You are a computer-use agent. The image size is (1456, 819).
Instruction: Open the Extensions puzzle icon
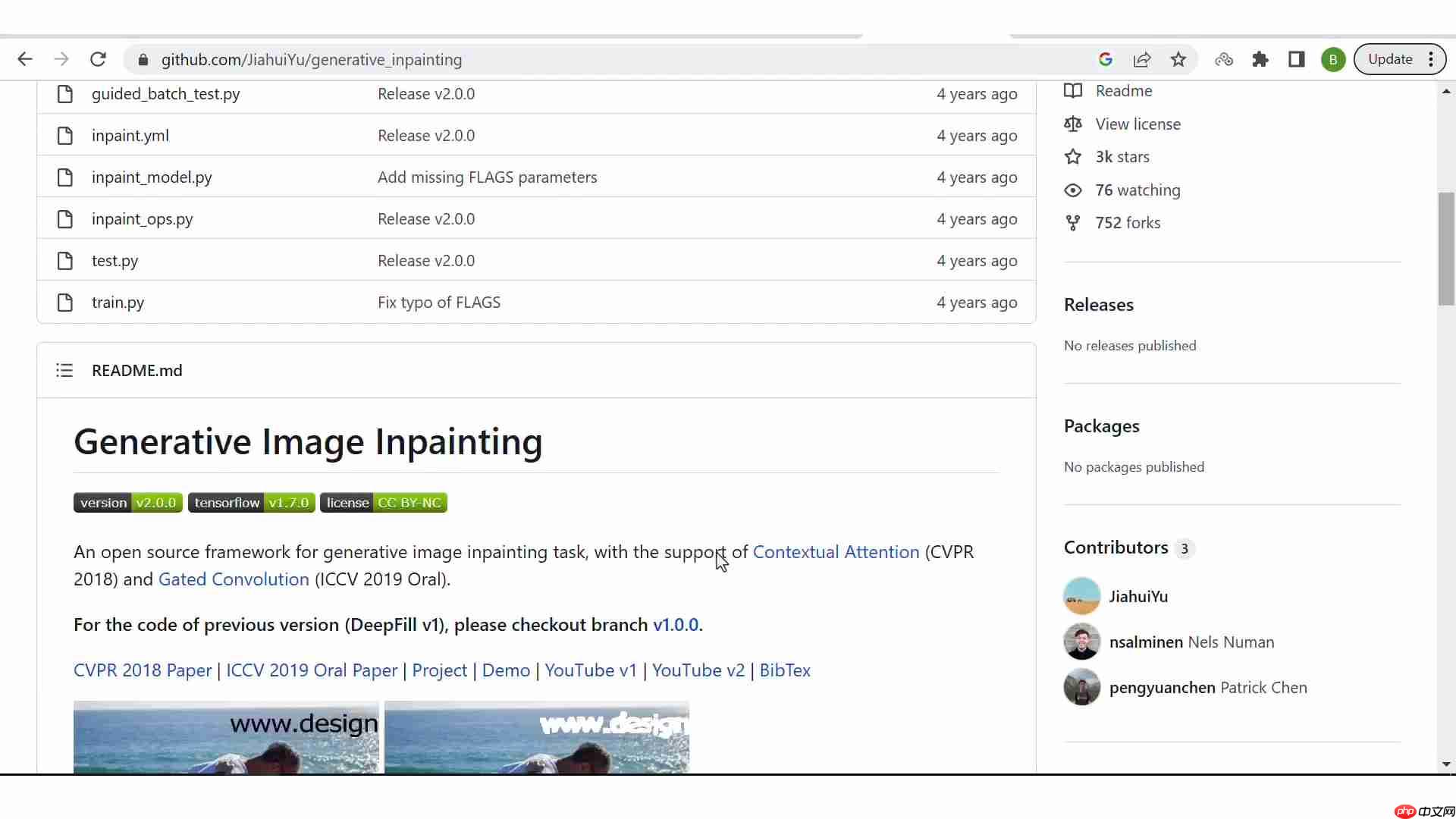click(1260, 59)
